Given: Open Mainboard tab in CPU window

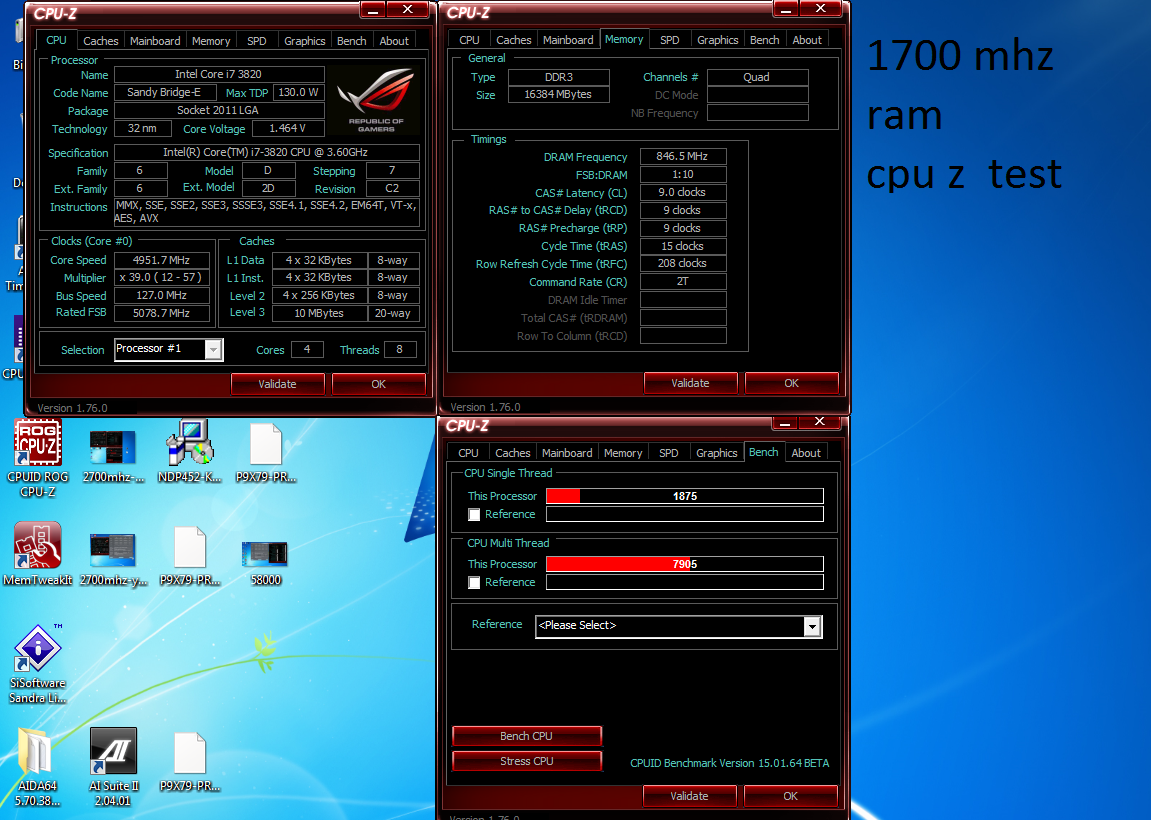Looking at the screenshot, I should coord(155,41).
